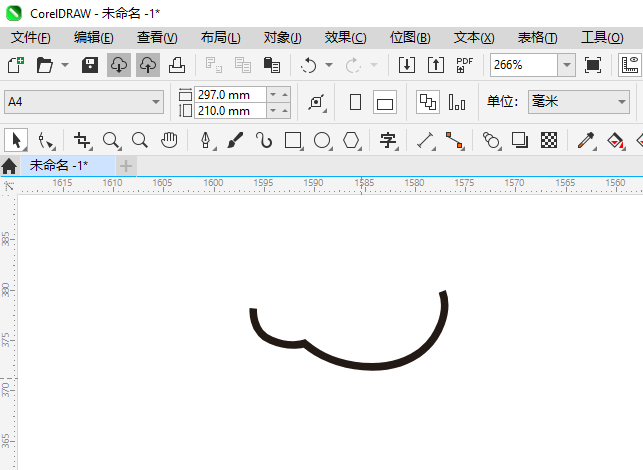Select the Color Eyedropper tool
643x470 pixels.
click(586, 140)
